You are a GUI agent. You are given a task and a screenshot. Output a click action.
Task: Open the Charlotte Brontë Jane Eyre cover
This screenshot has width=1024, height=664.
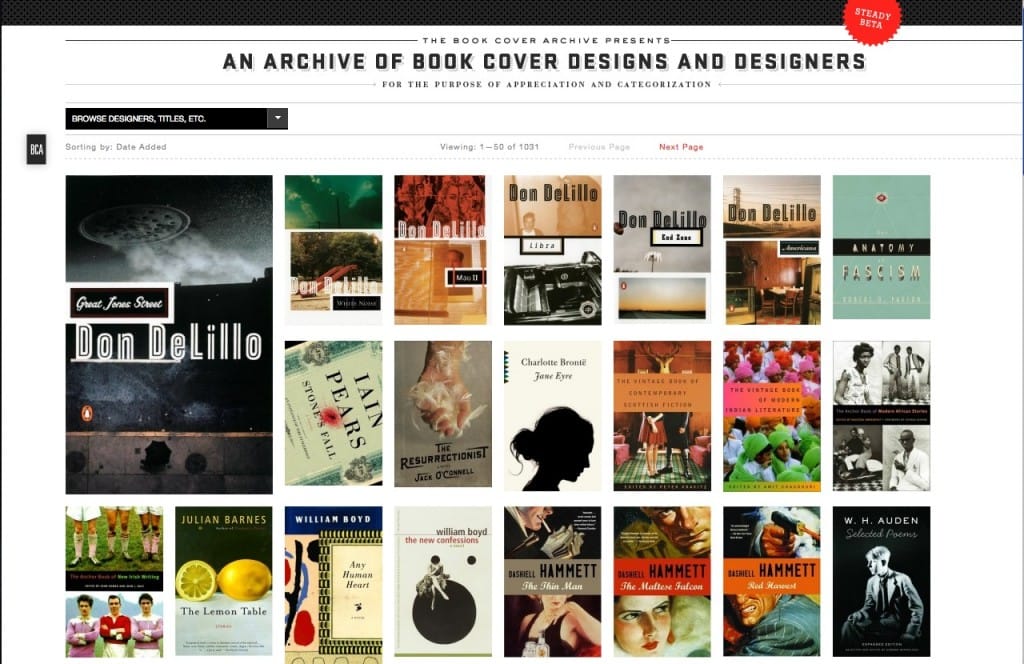(552, 416)
